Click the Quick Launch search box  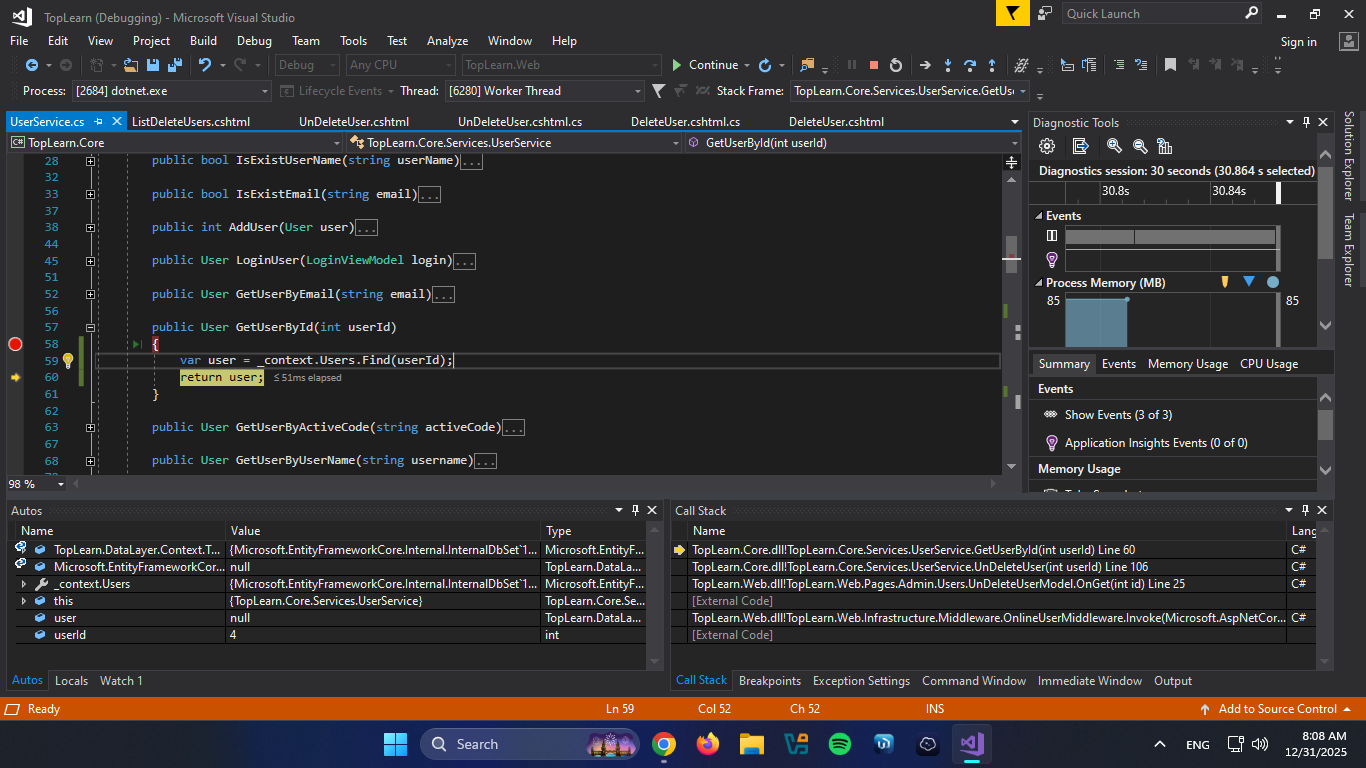pyautogui.click(x=1152, y=14)
